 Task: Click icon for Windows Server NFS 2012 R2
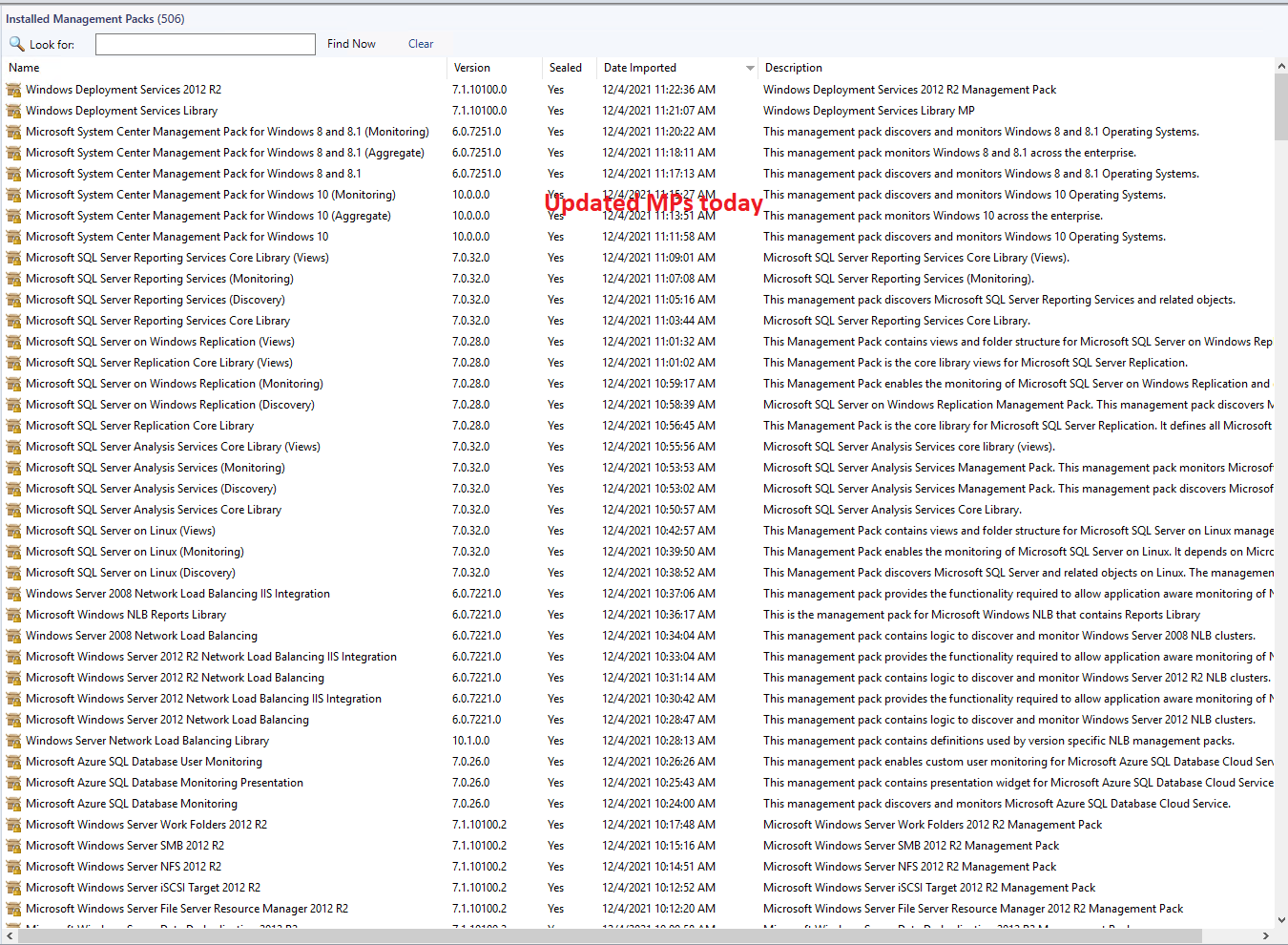13,867
